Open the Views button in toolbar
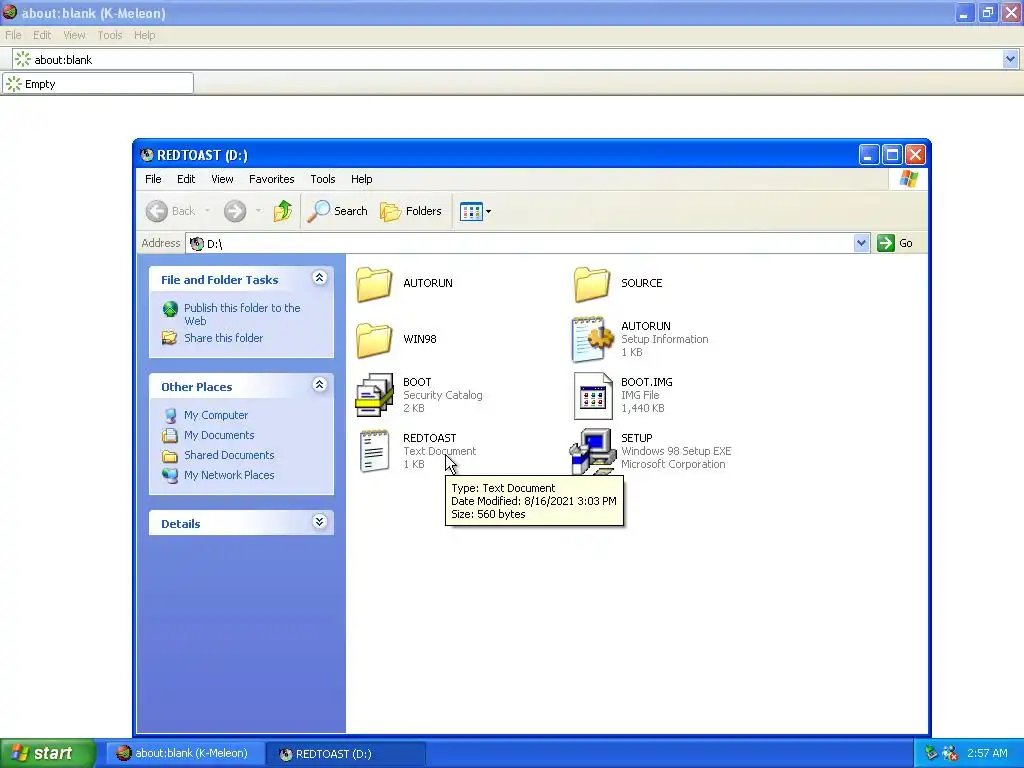This screenshot has width=1024, height=768. coord(470,212)
